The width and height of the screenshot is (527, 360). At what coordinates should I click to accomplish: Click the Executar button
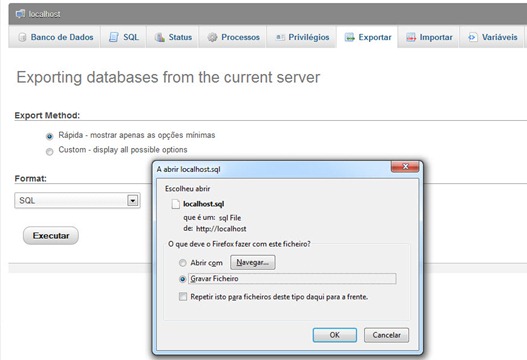click(x=51, y=236)
